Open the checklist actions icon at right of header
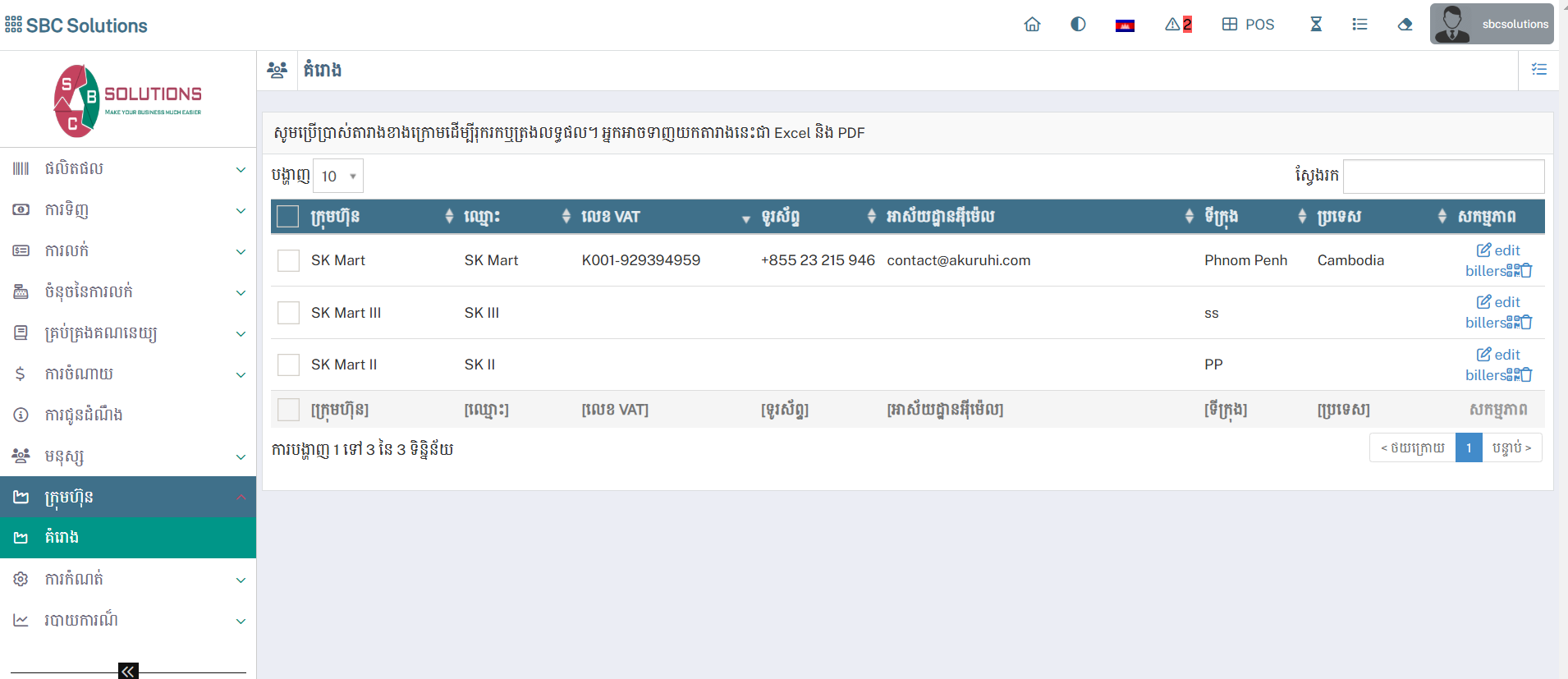The height and width of the screenshot is (679, 1568). (x=1538, y=70)
